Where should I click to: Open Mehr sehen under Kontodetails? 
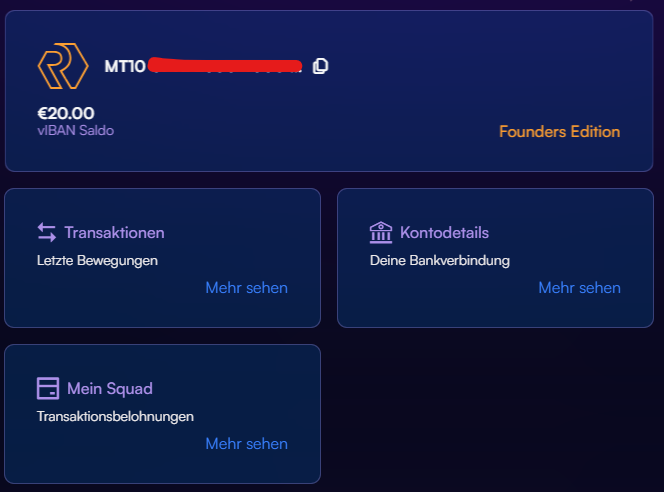click(x=579, y=288)
